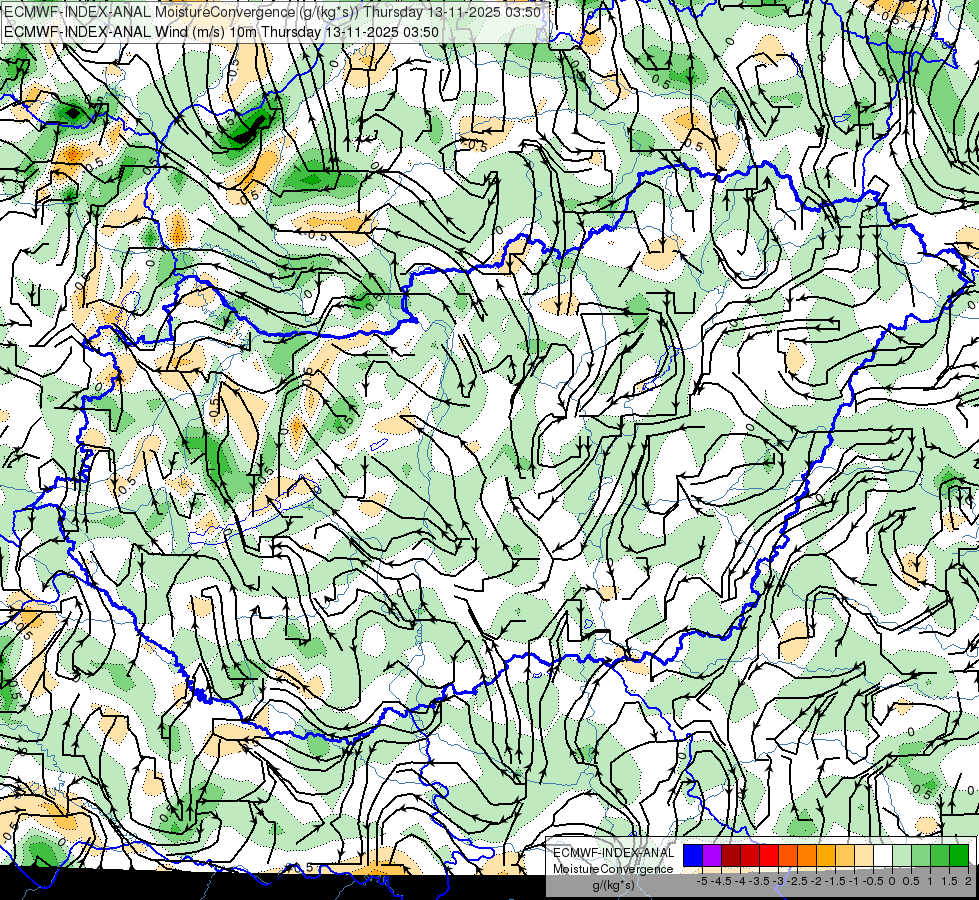Click the '-5' legend tick label
This screenshot has width=979, height=900.
point(702,881)
